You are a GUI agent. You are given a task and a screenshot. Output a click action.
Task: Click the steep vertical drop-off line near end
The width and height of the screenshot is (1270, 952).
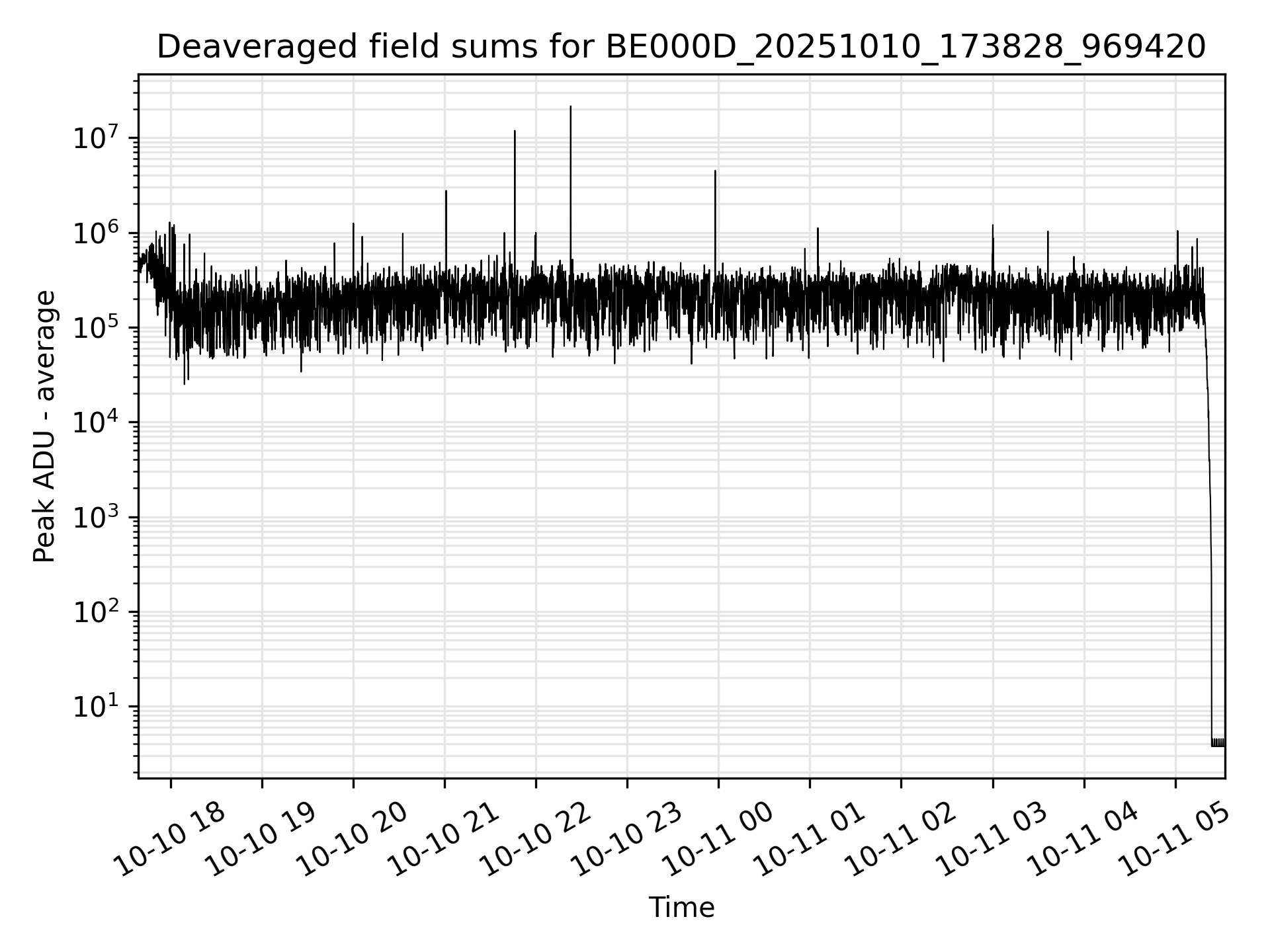1210,529
